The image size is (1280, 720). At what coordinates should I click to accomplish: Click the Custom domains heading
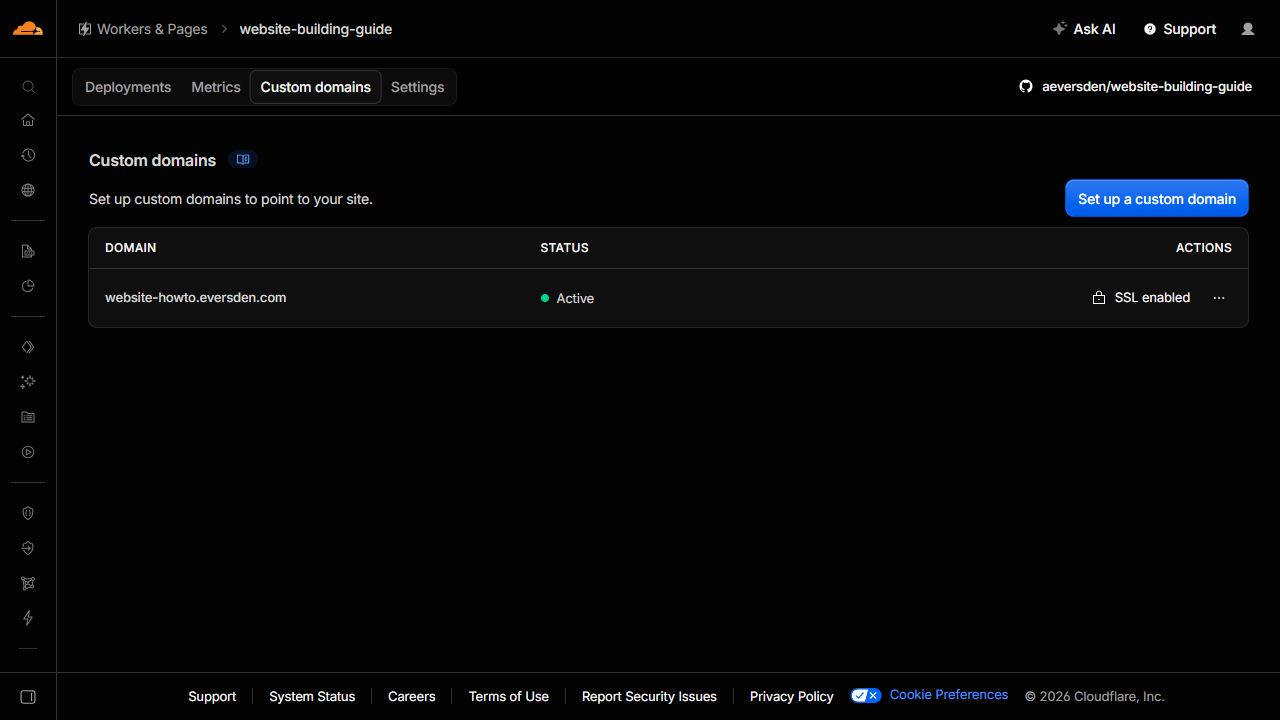point(152,160)
